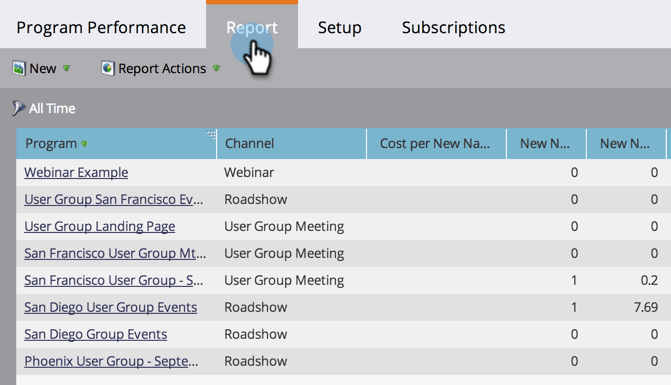The height and width of the screenshot is (385, 671).
Task: Click the Program column options grip icon
Action: click(211, 134)
